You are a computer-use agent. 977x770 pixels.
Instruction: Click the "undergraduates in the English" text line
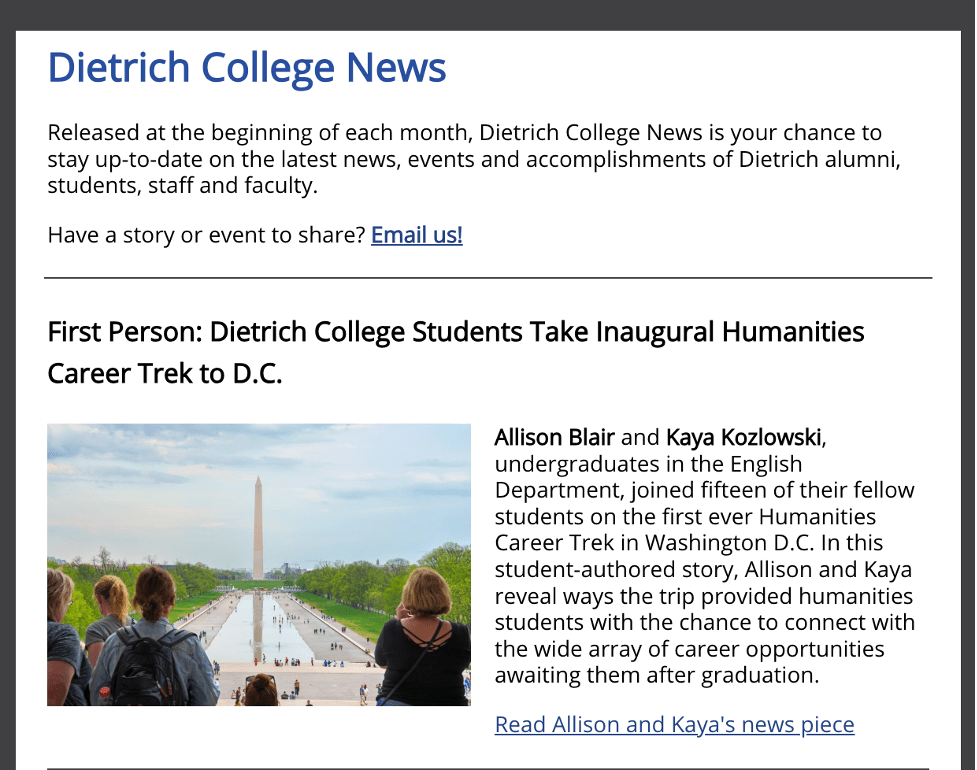point(649,464)
